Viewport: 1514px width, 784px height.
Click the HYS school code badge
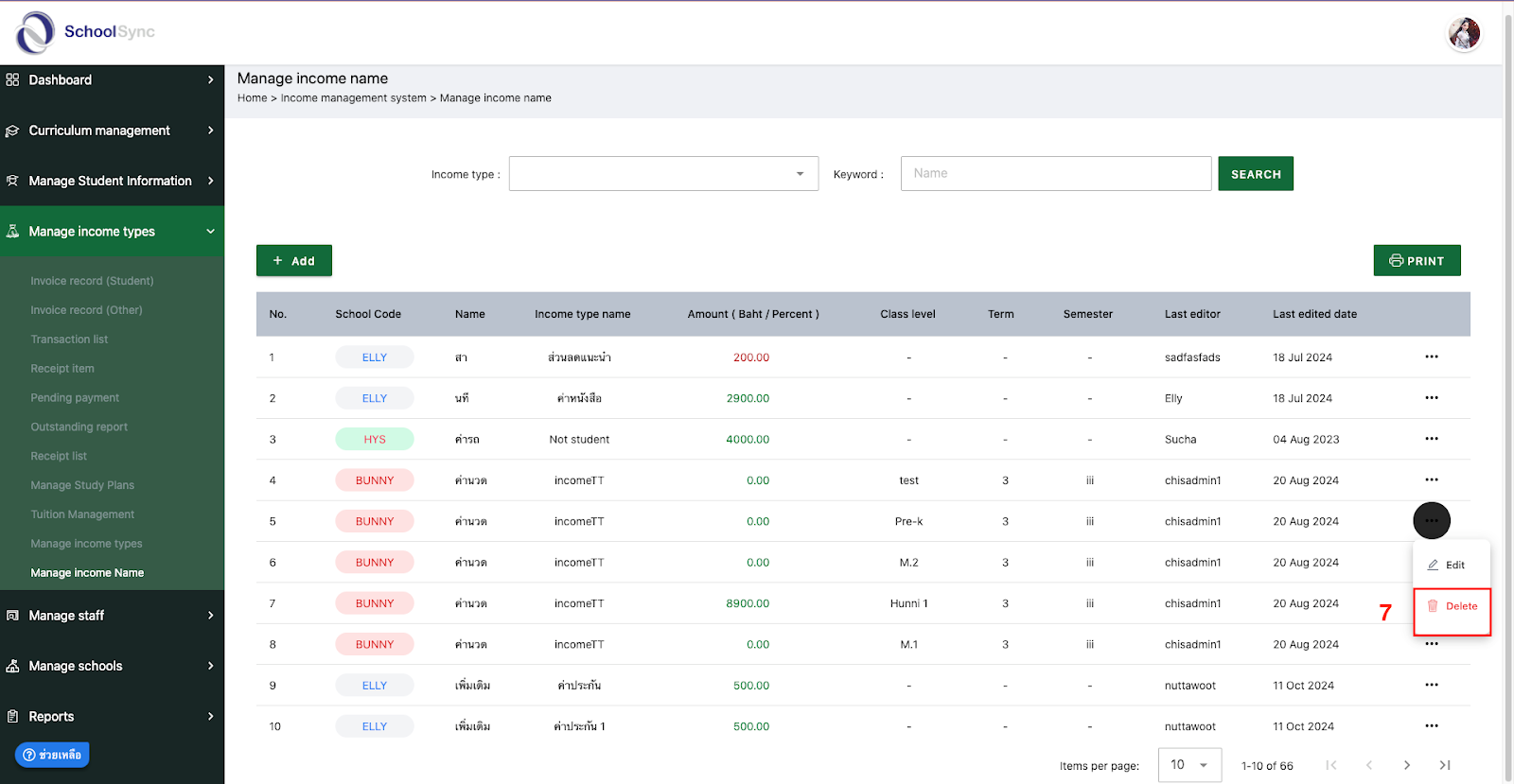coord(375,439)
